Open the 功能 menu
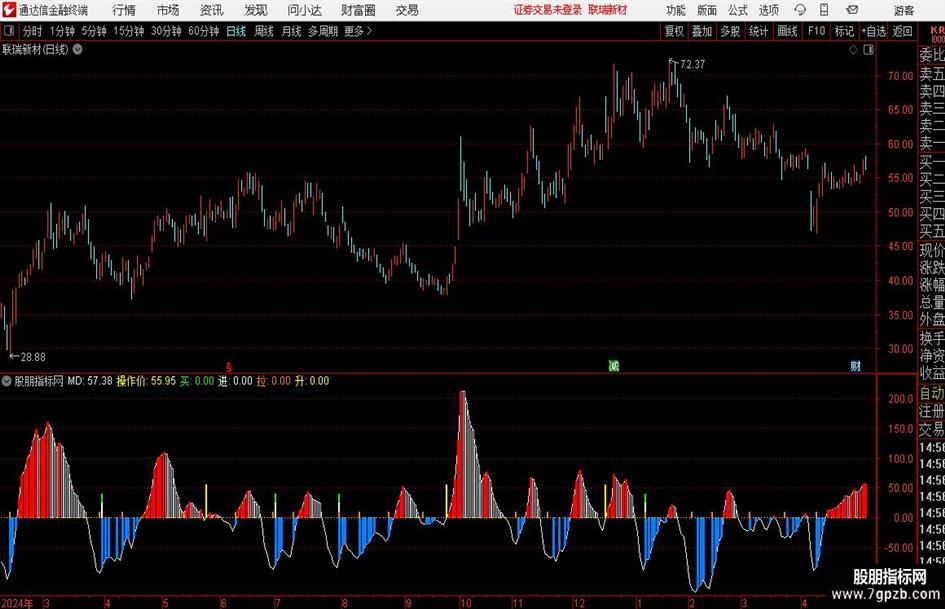 coord(676,10)
